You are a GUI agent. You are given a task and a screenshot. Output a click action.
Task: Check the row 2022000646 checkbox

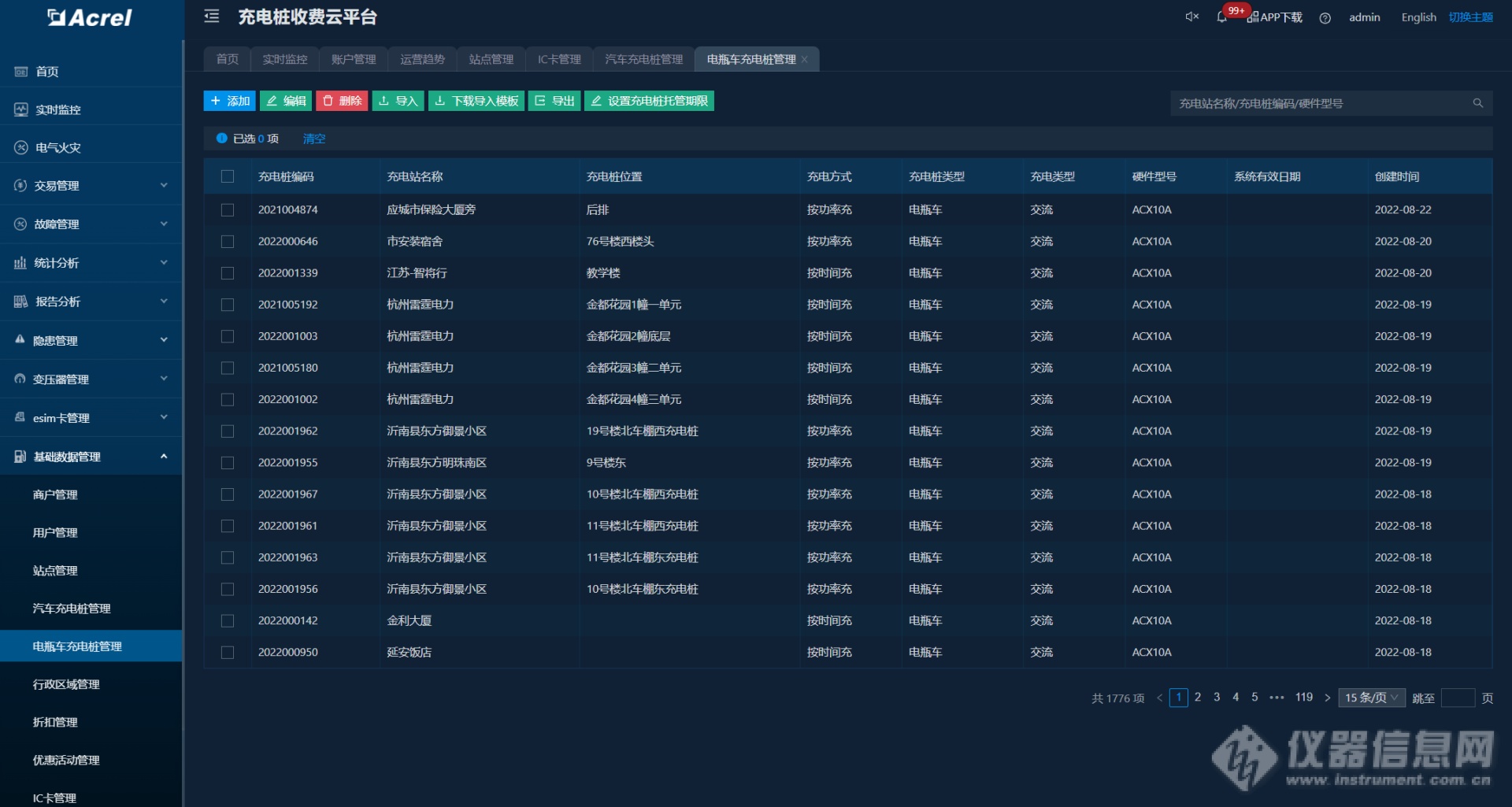tap(228, 242)
